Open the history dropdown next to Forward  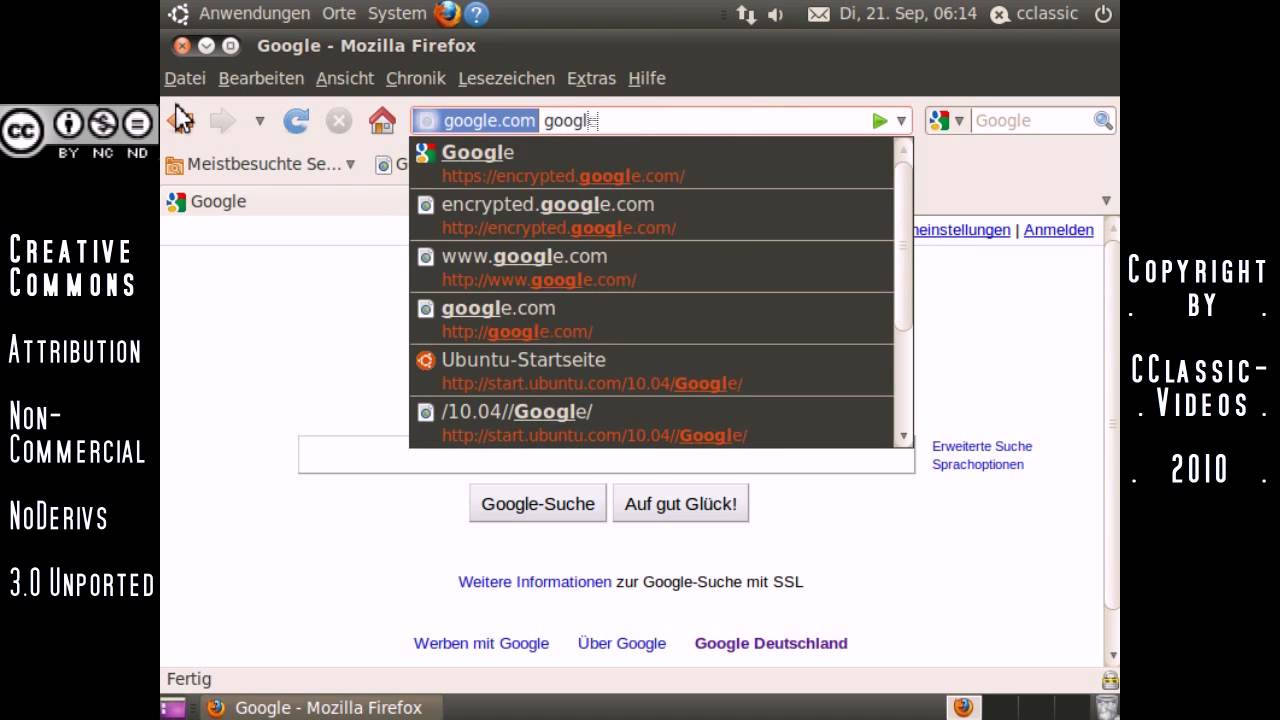pyautogui.click(x=259, y=121)
